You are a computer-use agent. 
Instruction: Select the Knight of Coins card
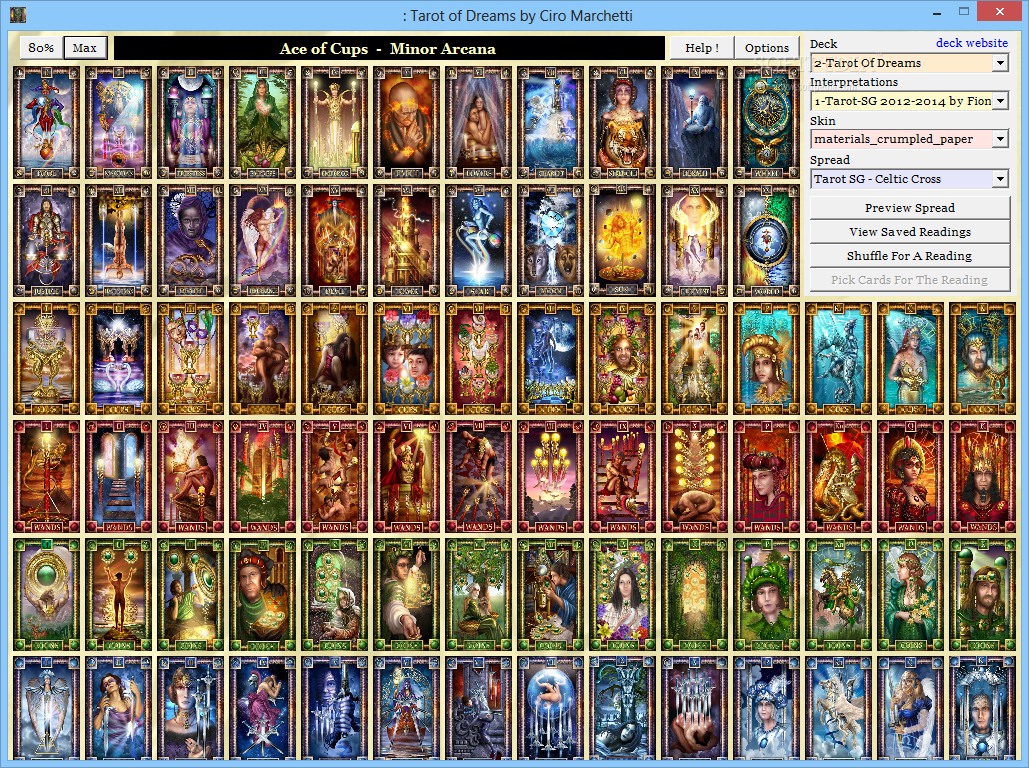click(839, 595)
